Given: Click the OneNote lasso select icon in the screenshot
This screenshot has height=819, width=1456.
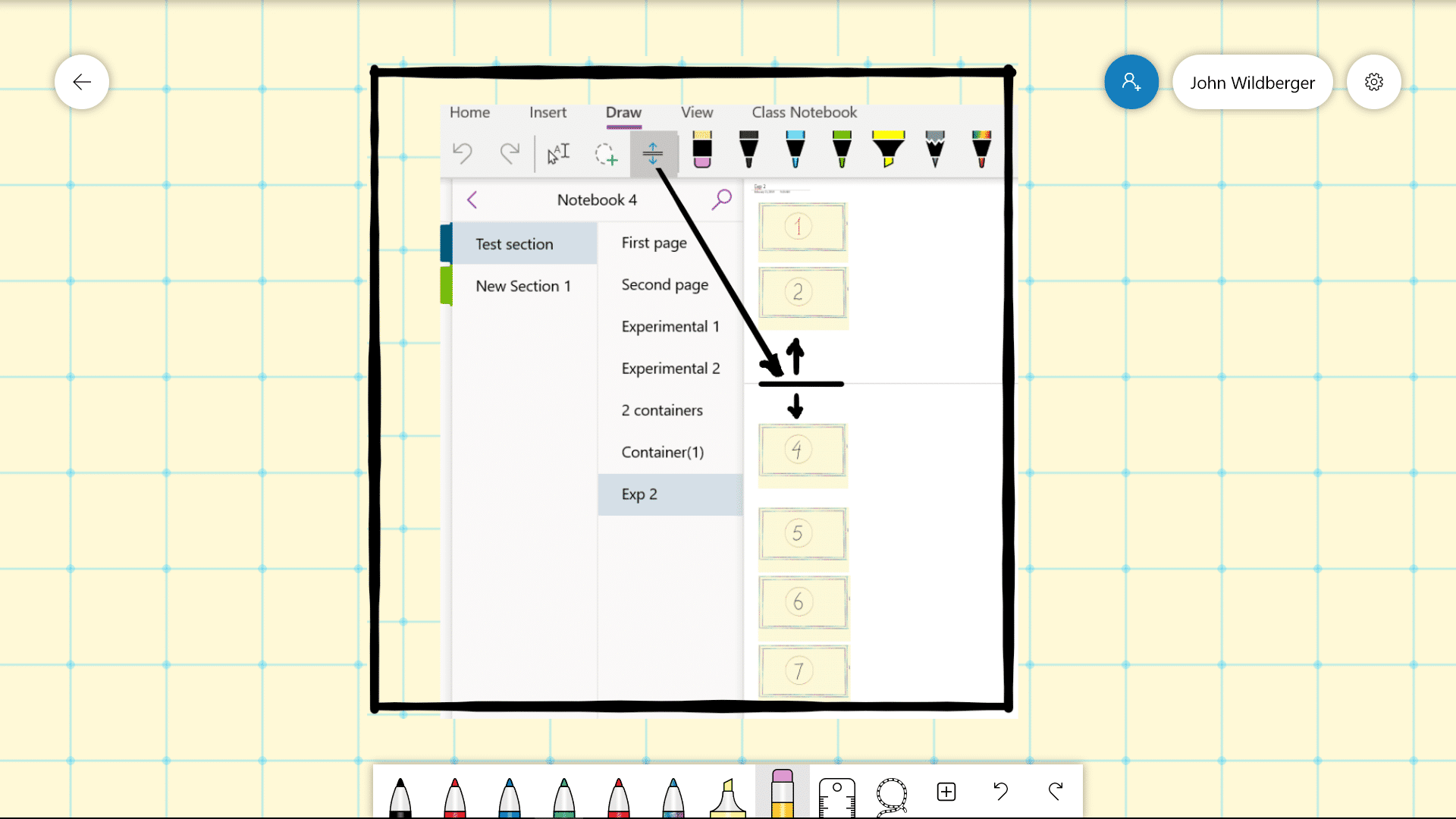Looking at the screenshot, I should tap(606, 154).
